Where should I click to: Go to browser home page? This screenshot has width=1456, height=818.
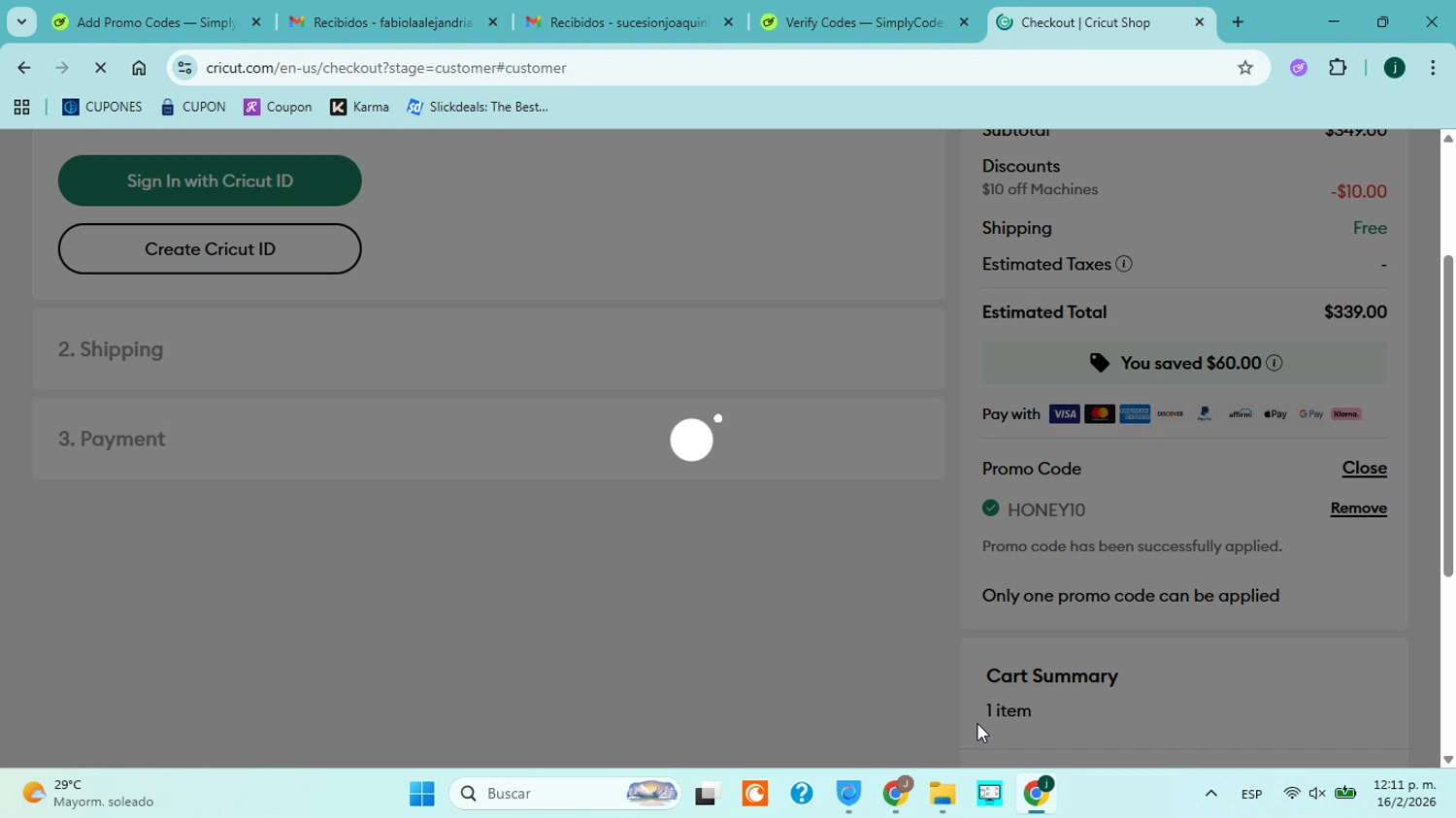pyautogui.click(x=139, y=68)
